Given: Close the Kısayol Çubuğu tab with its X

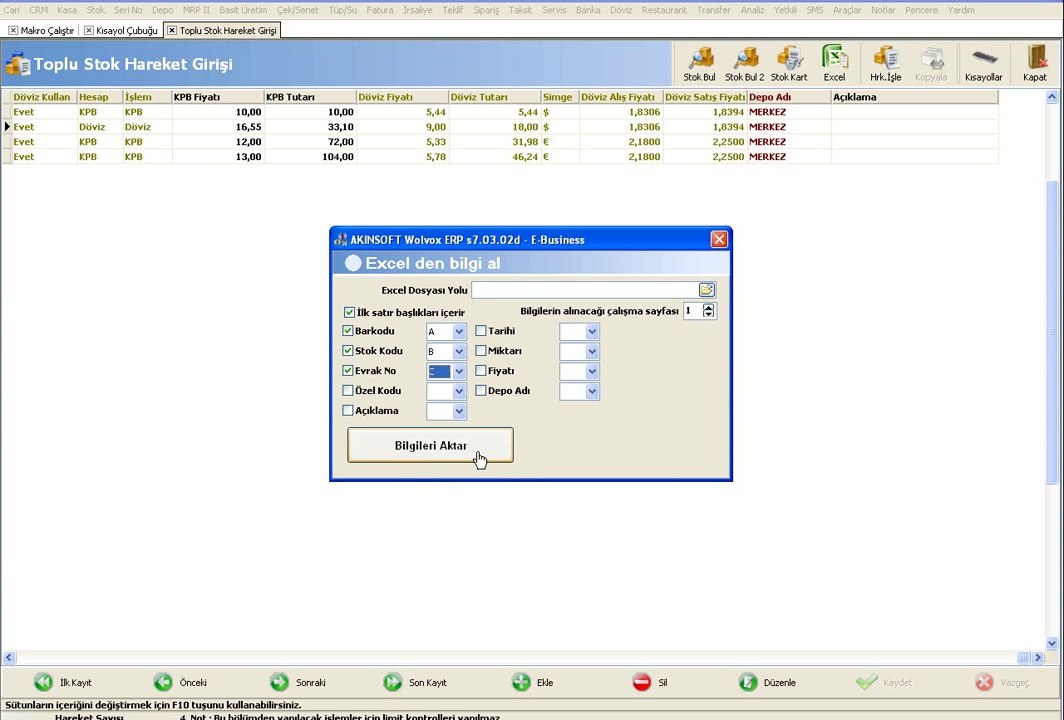Looking at the screenshot, I should [x=89, y=31].
